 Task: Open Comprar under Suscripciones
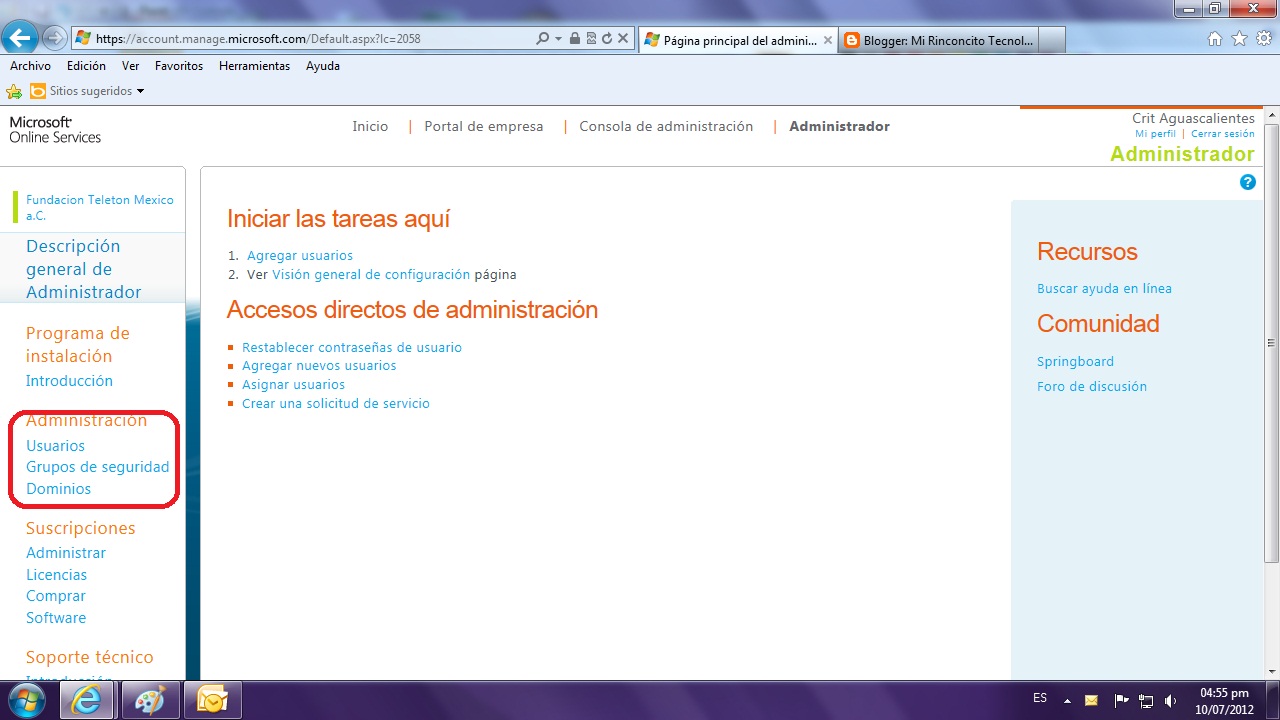pos(56,596)
